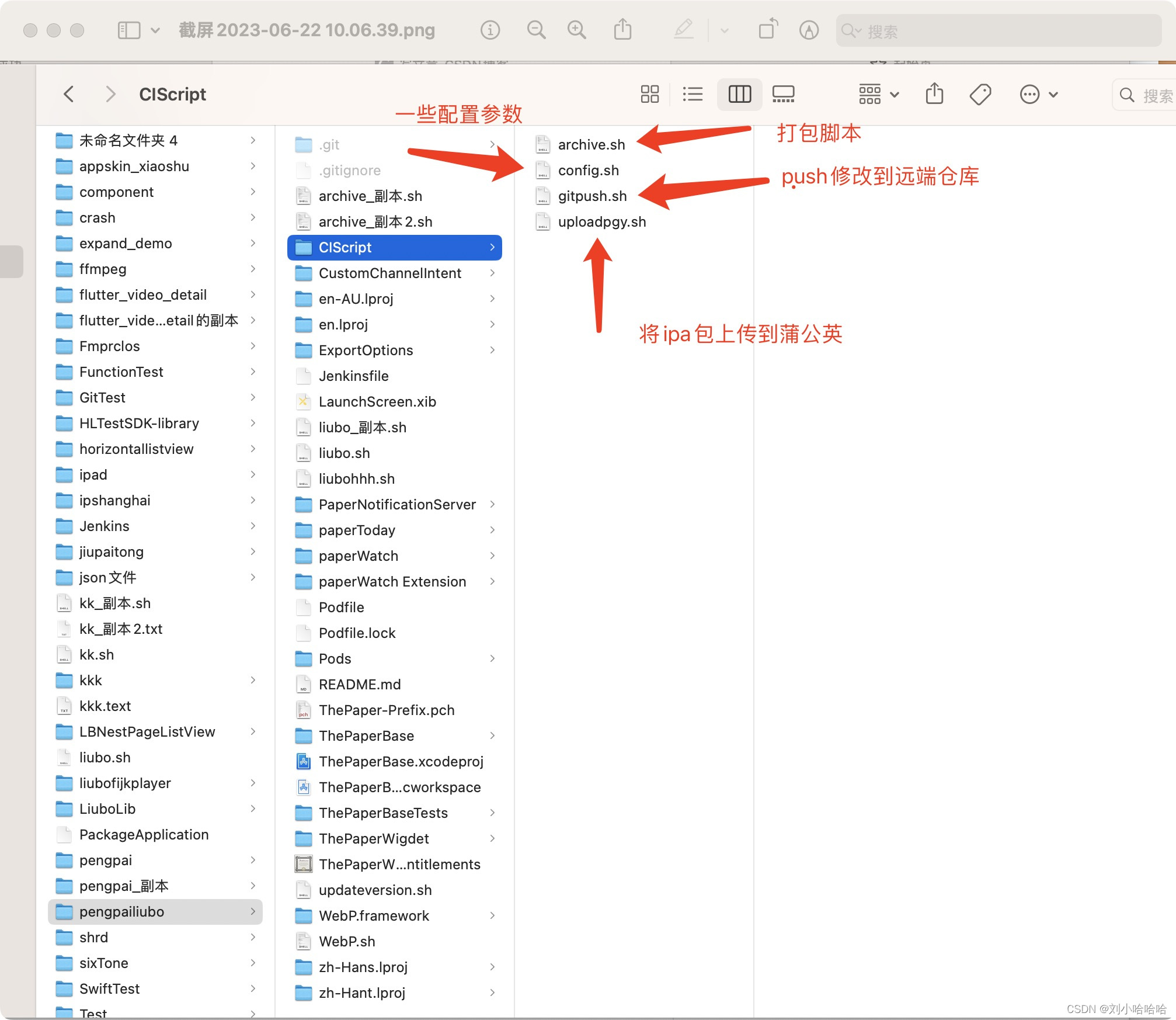1176x1020 pixels.
Task: Open the archive.sh script file
Action: [x=591, y=145]
